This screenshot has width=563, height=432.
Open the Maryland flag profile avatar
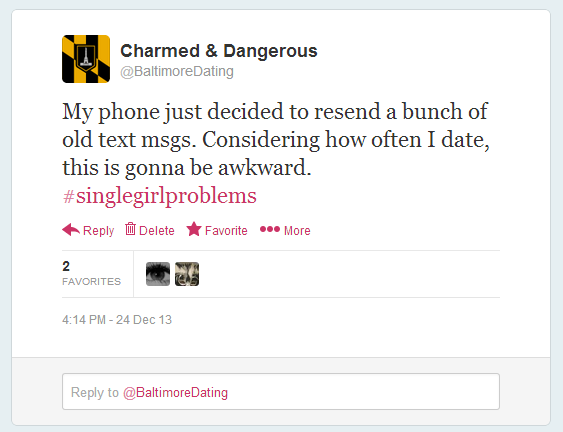coord(86,59)
